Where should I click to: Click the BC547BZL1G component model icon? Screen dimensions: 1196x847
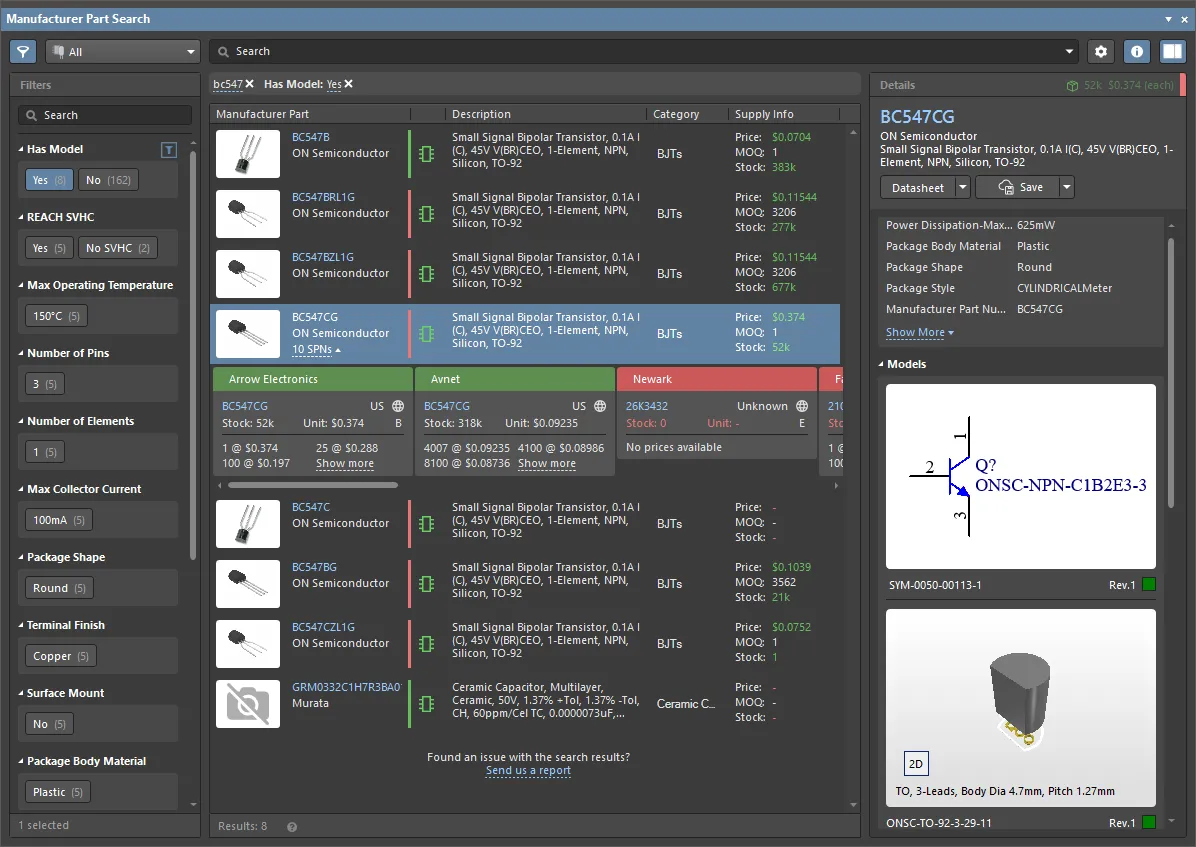click(426, 273)
